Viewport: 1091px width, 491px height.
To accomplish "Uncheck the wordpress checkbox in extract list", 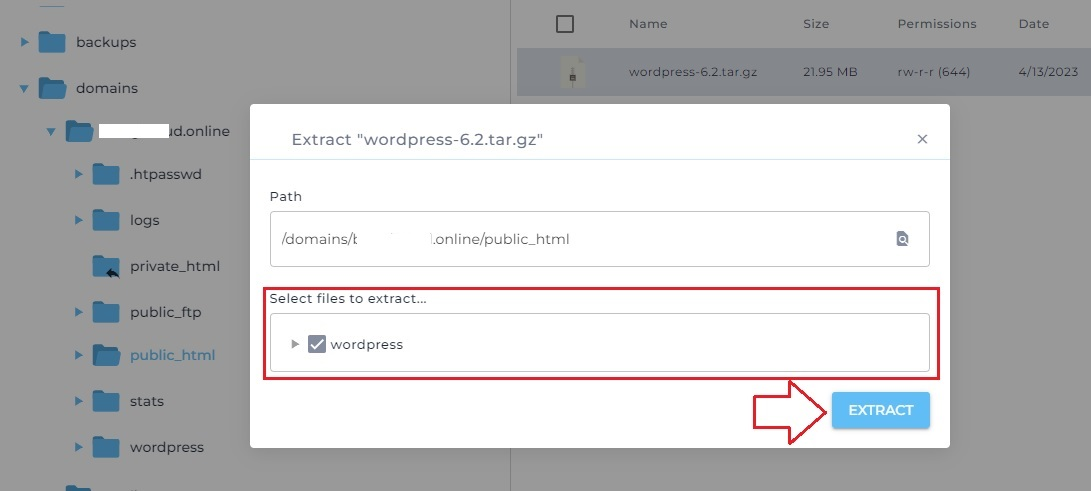I will [x=317, y=344].
